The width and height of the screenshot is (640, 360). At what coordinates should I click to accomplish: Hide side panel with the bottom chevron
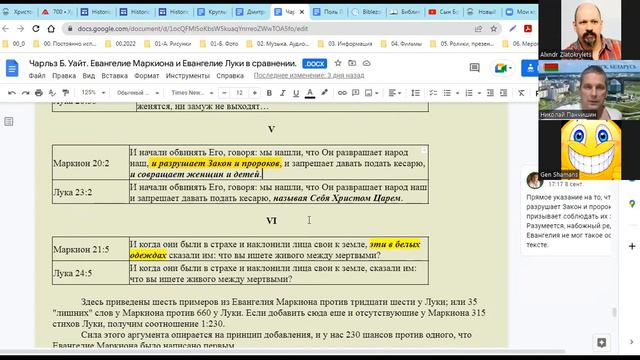[631, 342]
